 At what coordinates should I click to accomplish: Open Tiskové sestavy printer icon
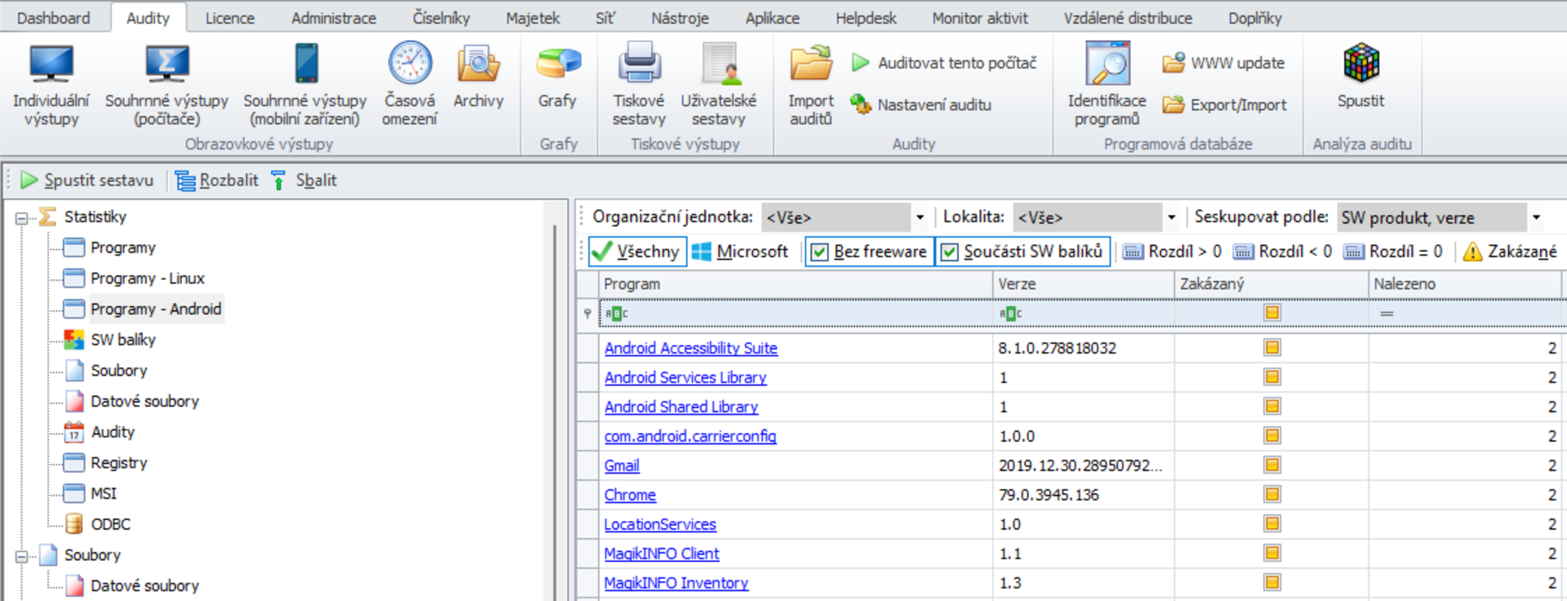click(x=639, y=63)
